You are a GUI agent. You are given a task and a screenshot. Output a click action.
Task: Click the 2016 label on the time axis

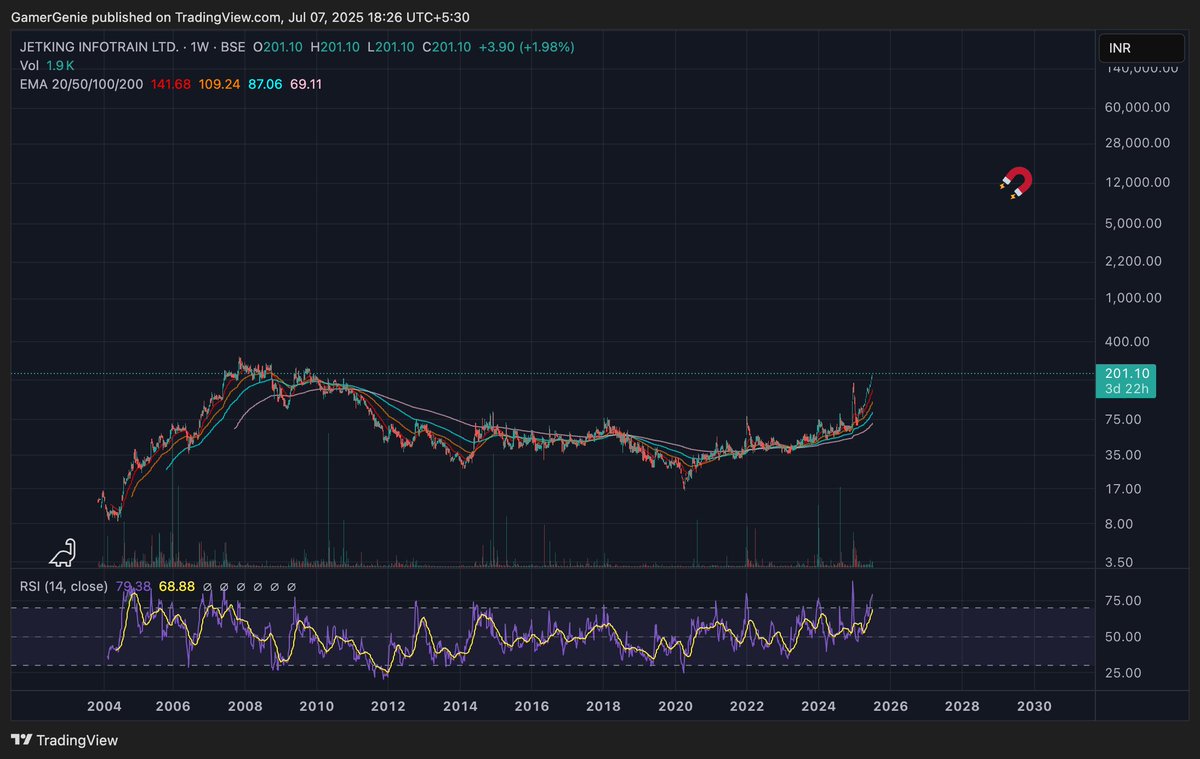click(x=532, y=706)
